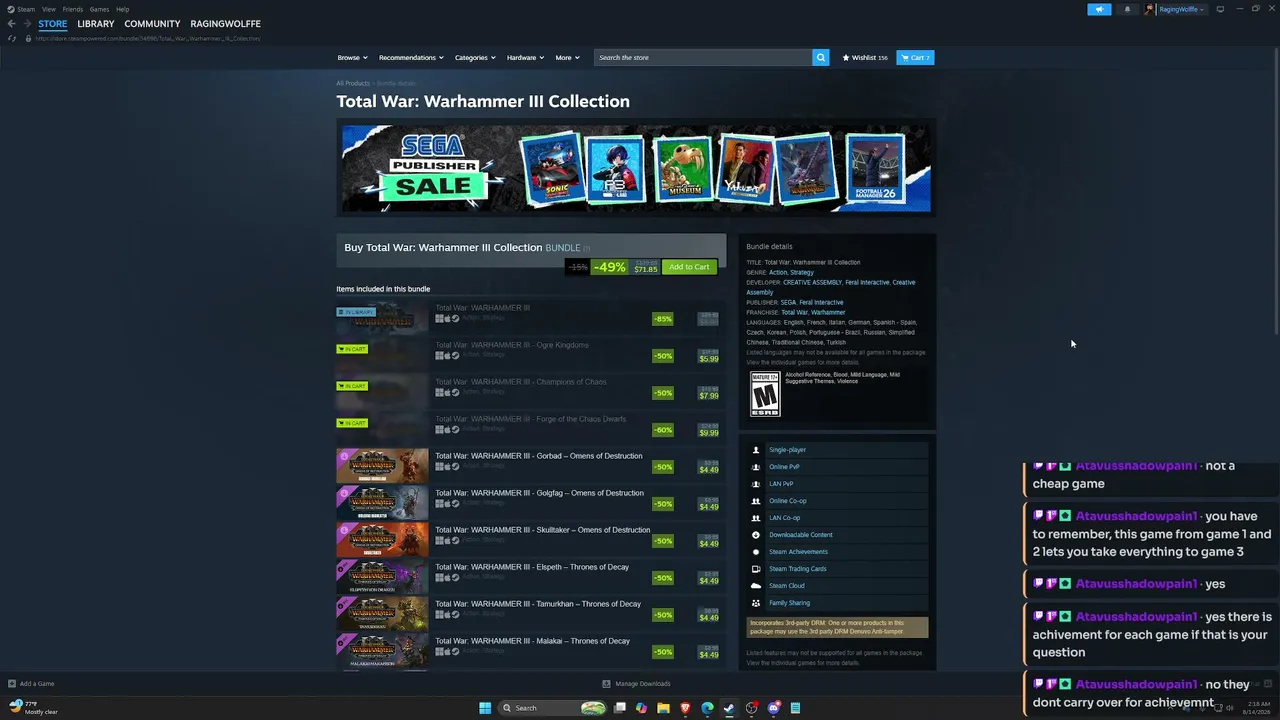Open the Notepad taskbar icon

click(x=796, y=708)
